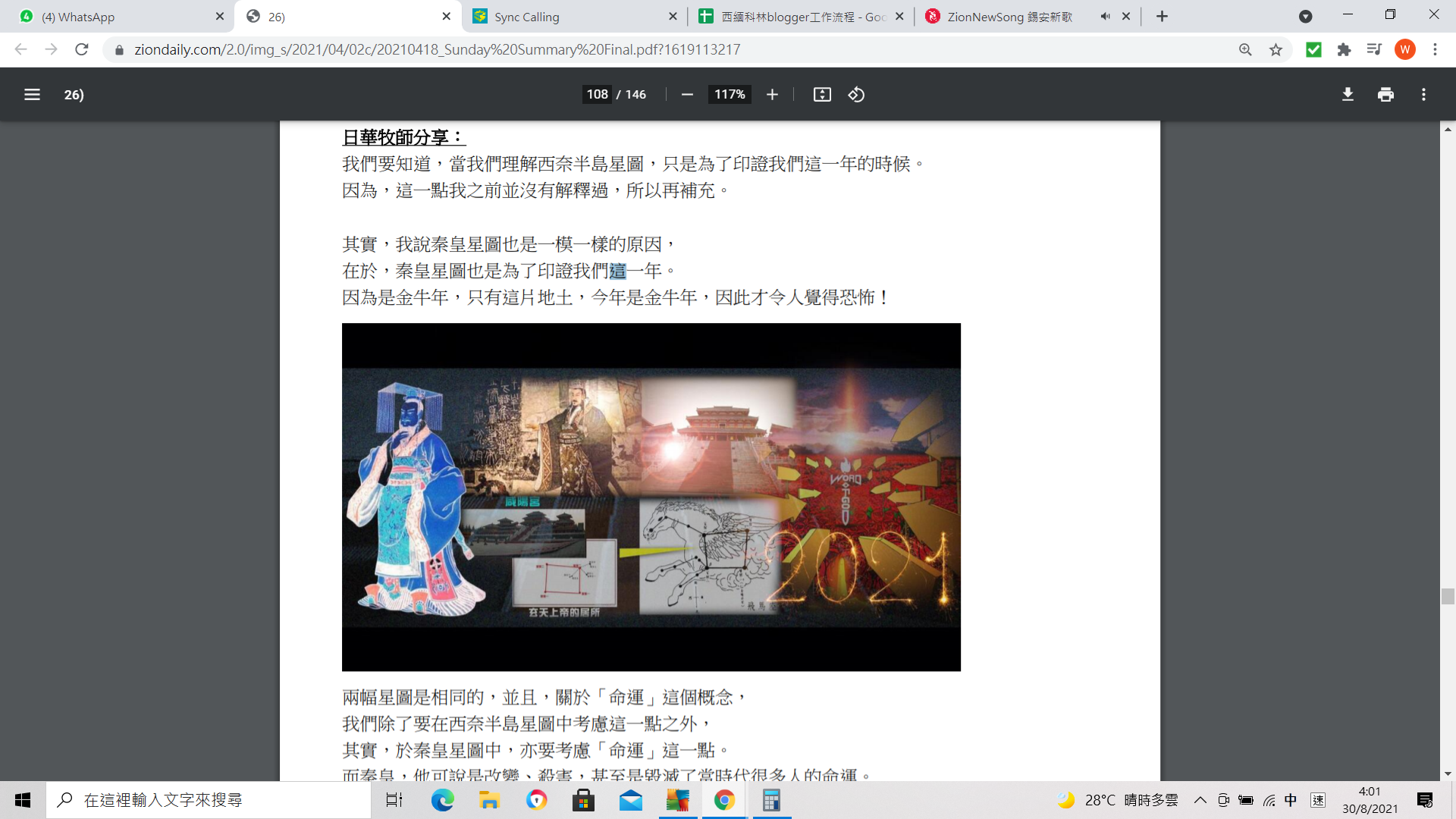Show hidden system tray icons
1456x819 pixels.
point(1200,800)
